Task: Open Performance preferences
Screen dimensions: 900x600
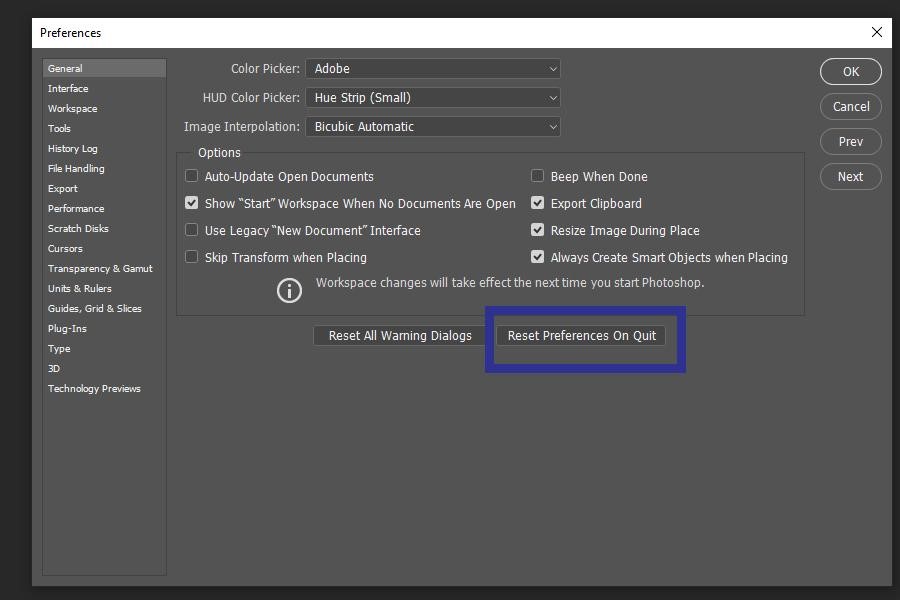Action: pyautogui.click(x=104, y=208)
